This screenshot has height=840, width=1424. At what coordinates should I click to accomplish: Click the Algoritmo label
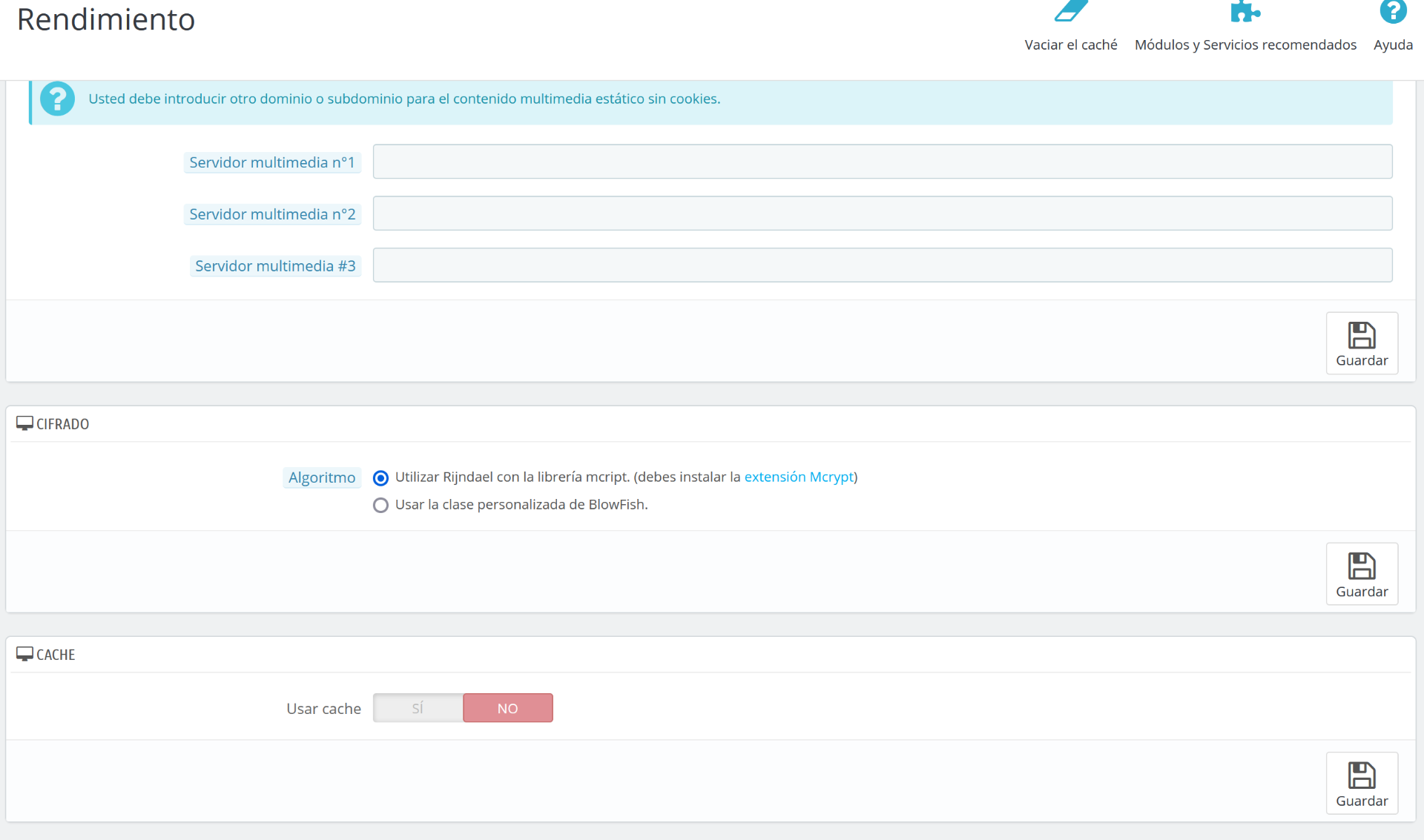pos(322,477)
